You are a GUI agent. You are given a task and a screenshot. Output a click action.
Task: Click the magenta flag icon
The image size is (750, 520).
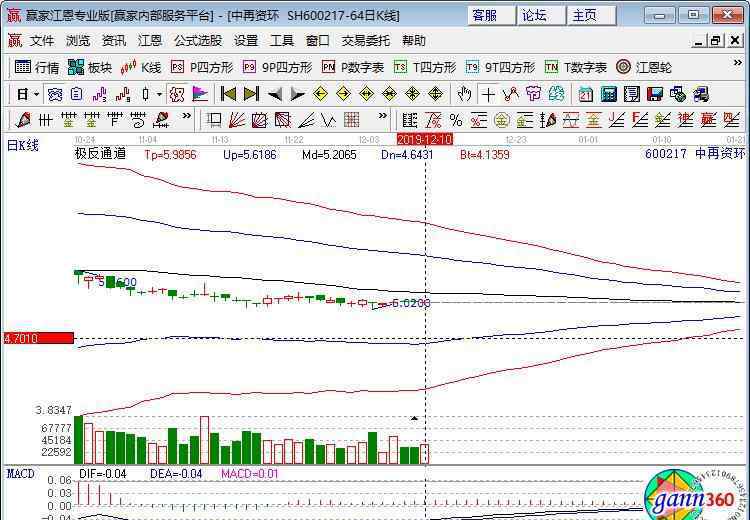[200, 94]
